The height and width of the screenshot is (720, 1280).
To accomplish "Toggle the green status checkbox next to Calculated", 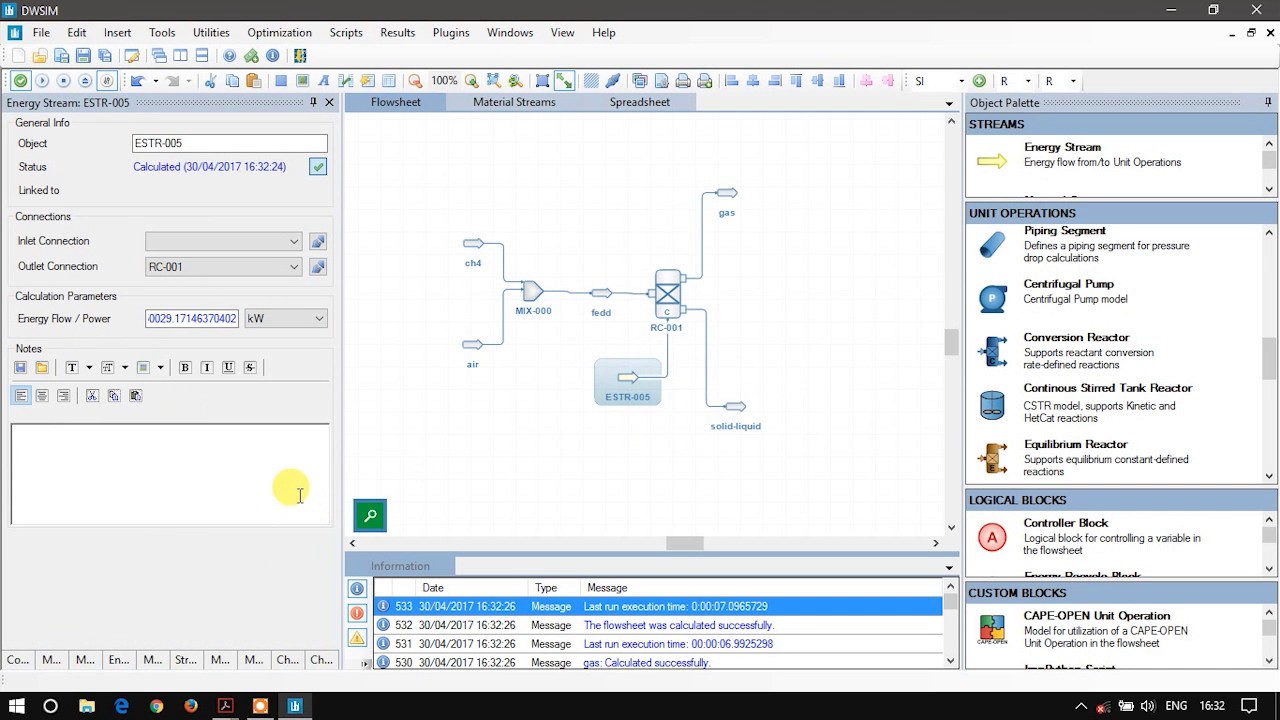I will point(318,167).
